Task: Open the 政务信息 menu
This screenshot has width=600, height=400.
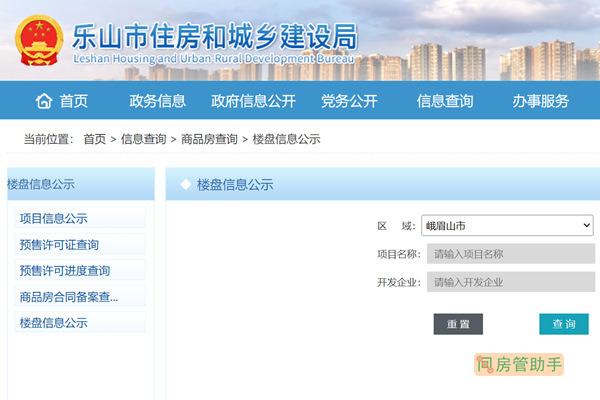Action: 157,101
